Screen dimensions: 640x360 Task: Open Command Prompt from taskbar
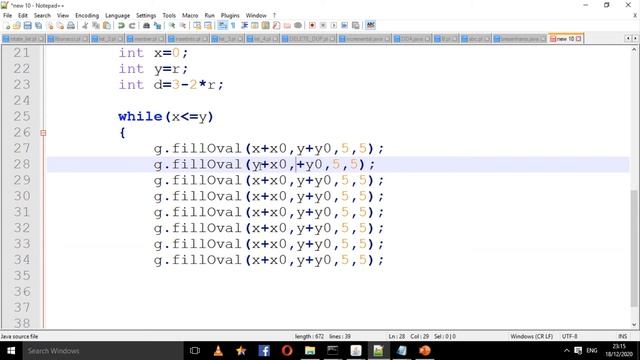point(333,351)
